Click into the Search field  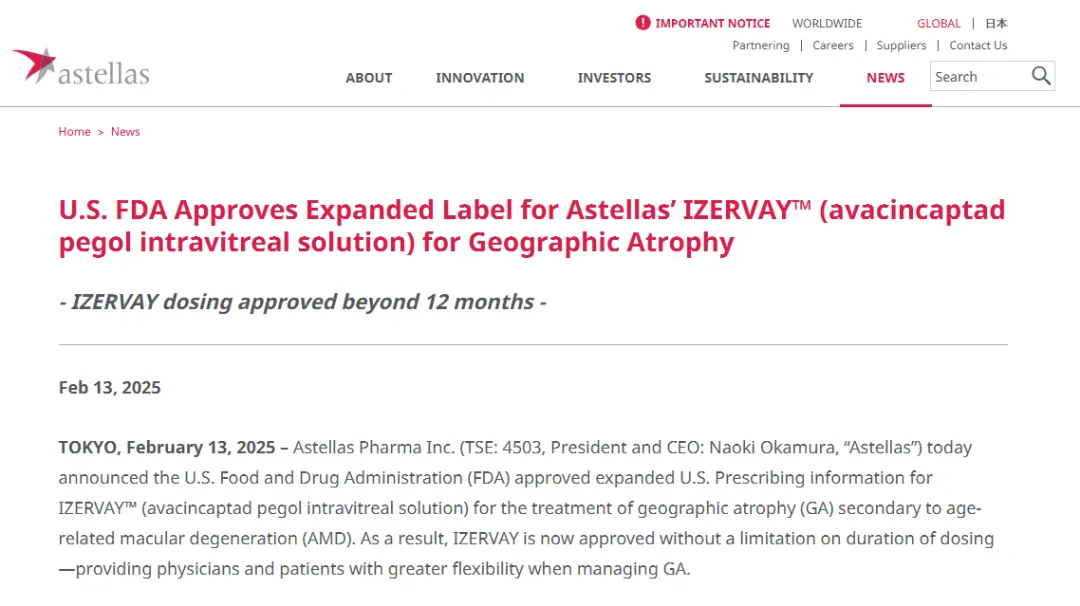978,77
